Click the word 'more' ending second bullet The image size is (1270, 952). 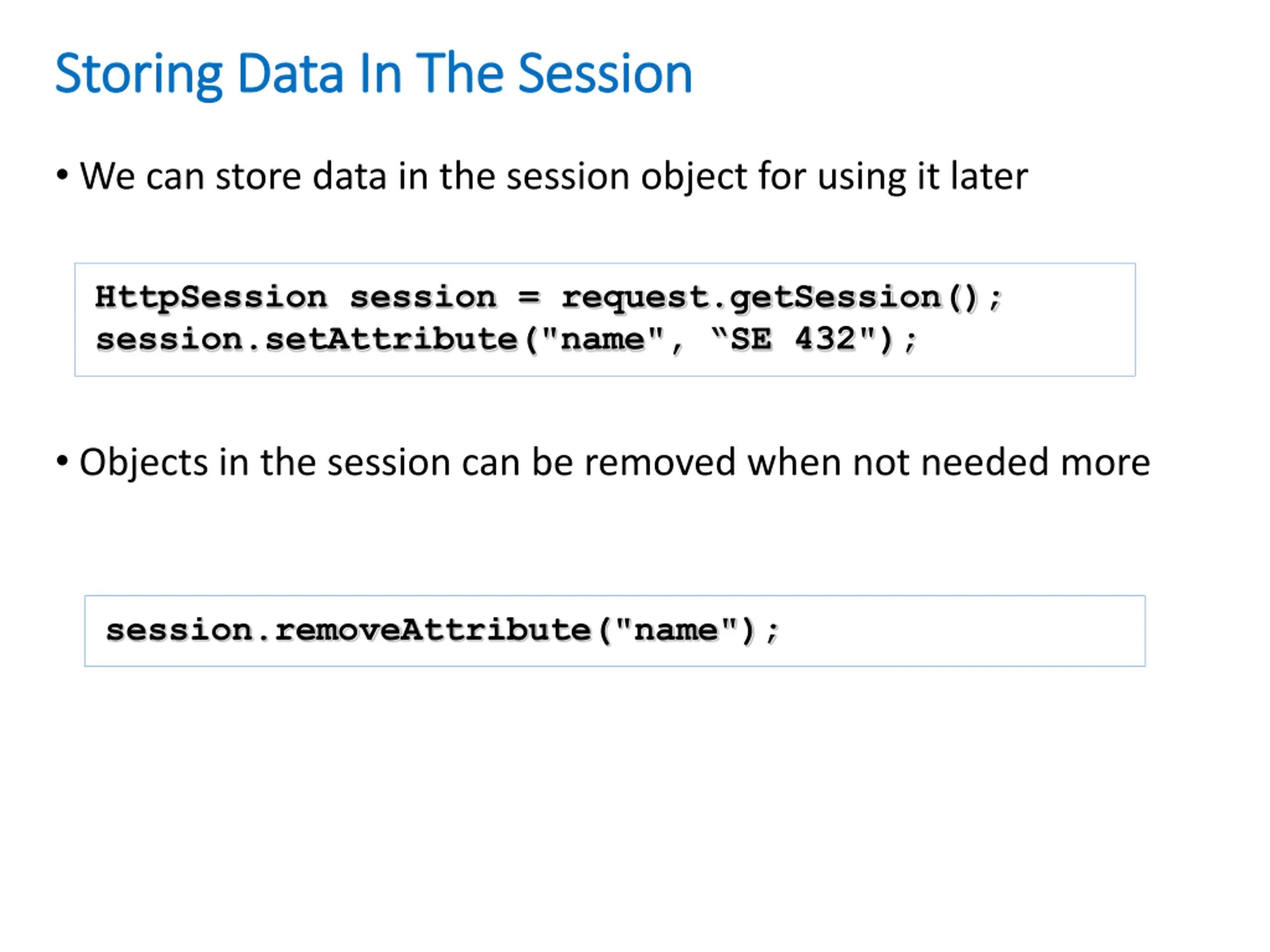tap(1105, 463)
